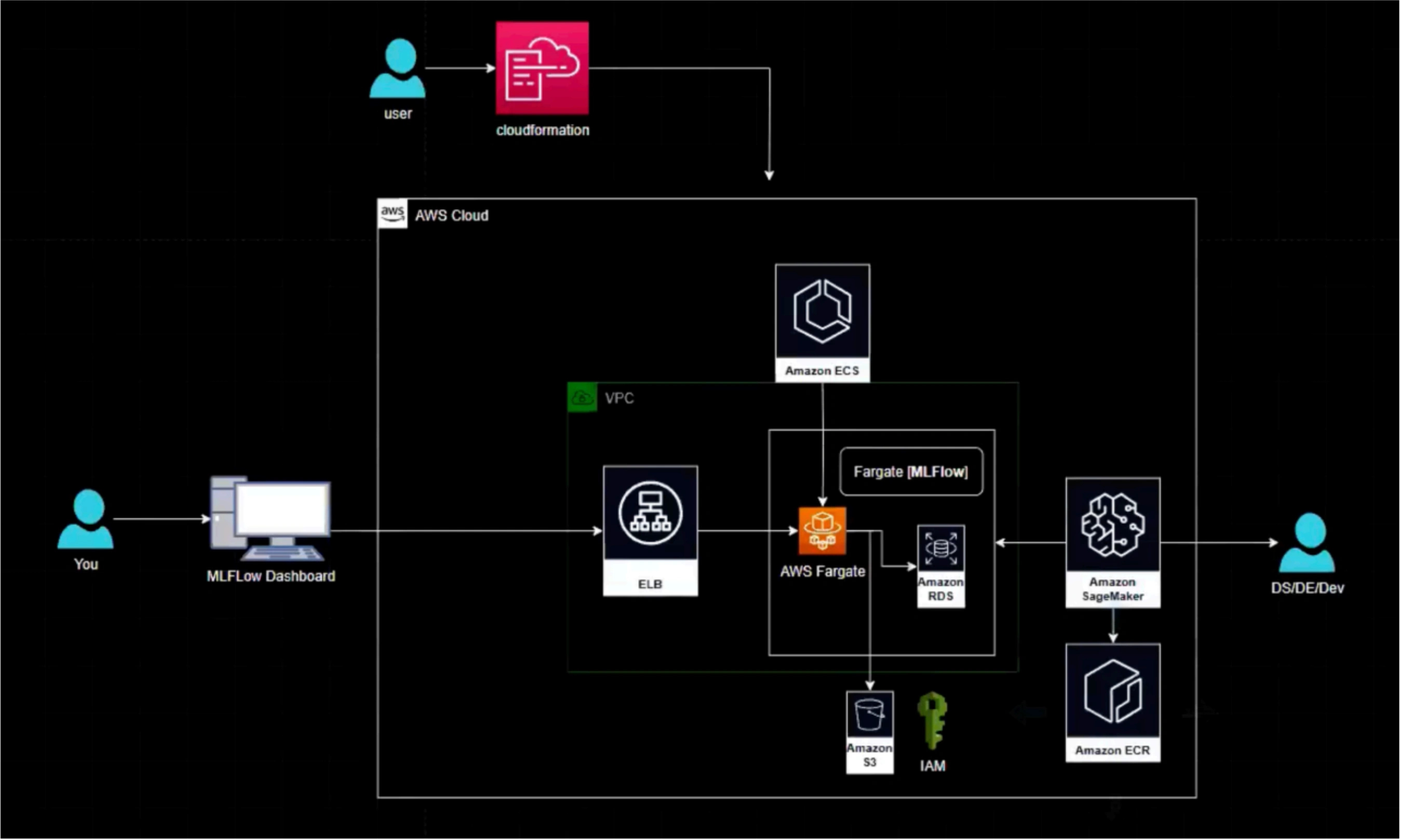Screen dimensions: 1401x840
Task: Select the ELB load balancer icon
Action: click(x=651, y=513)
